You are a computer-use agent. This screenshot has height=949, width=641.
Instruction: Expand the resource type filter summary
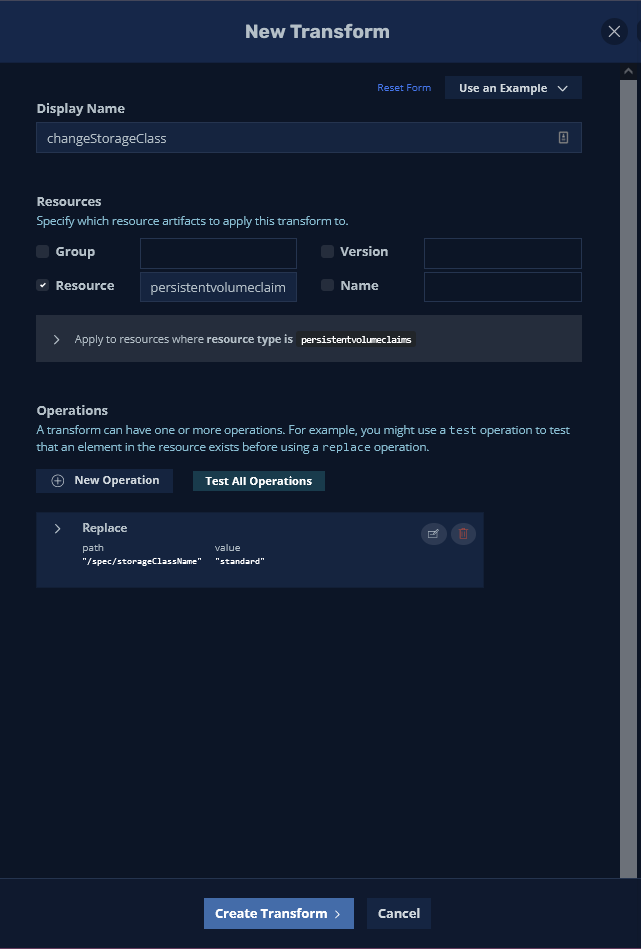(x=57, y=340)
